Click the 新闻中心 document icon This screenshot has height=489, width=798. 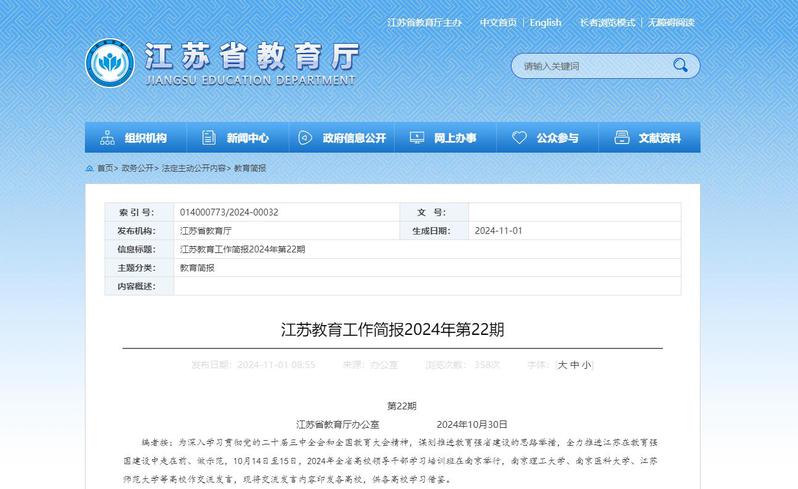tap(208, 138)
